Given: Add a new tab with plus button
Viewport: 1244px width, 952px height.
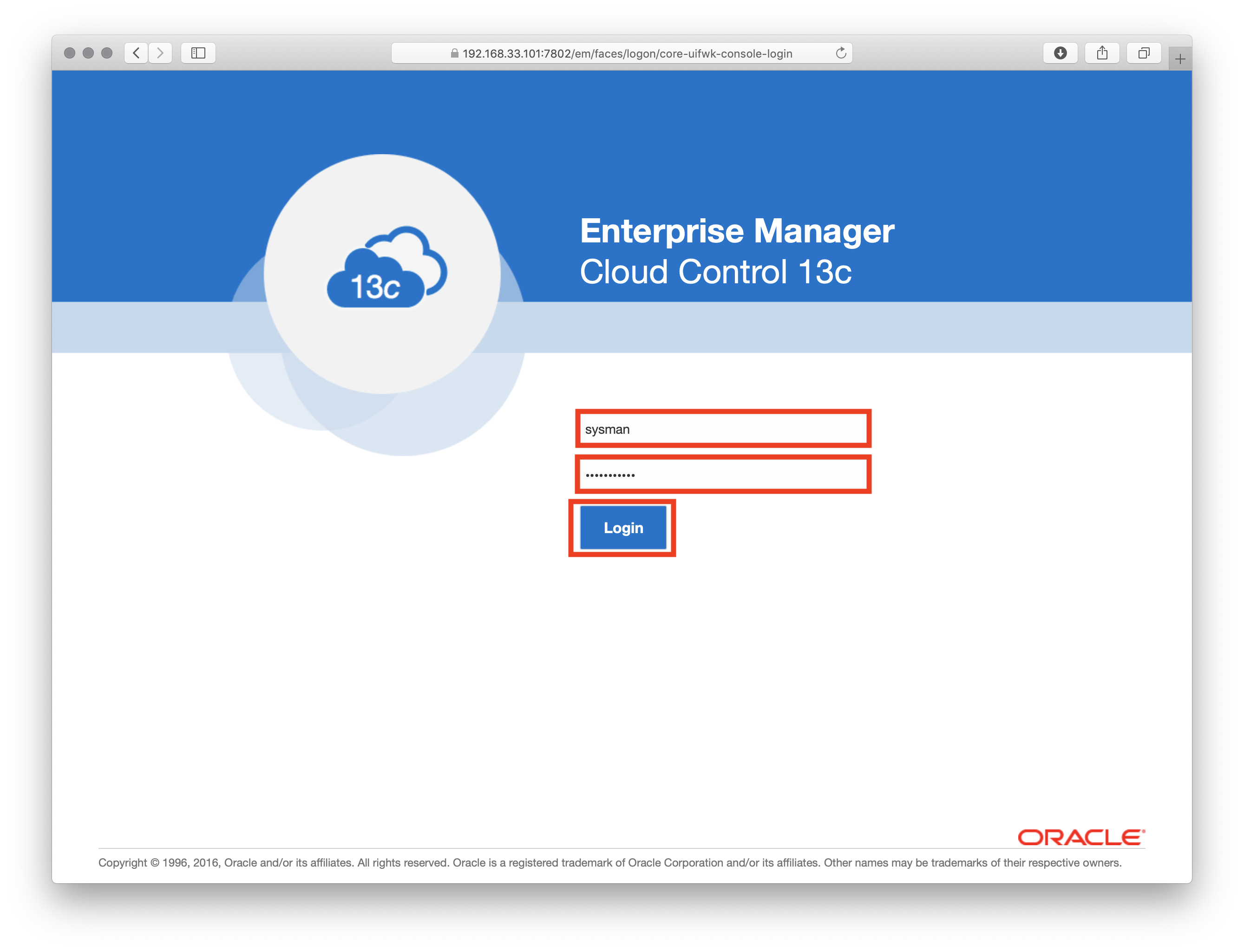Looking at the screenshot, I should (1180, 59).
